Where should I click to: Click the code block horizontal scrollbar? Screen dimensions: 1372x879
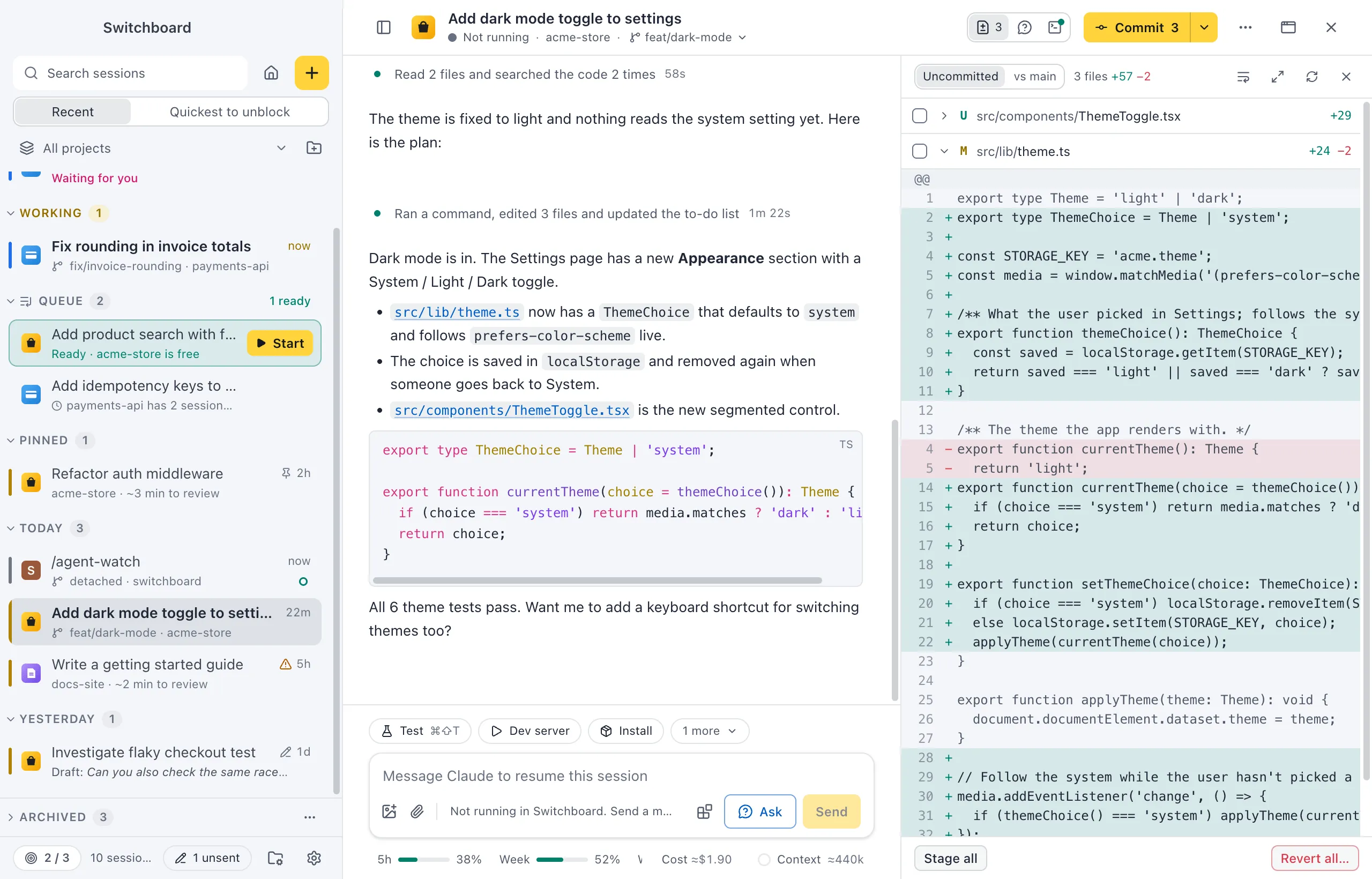597,580
